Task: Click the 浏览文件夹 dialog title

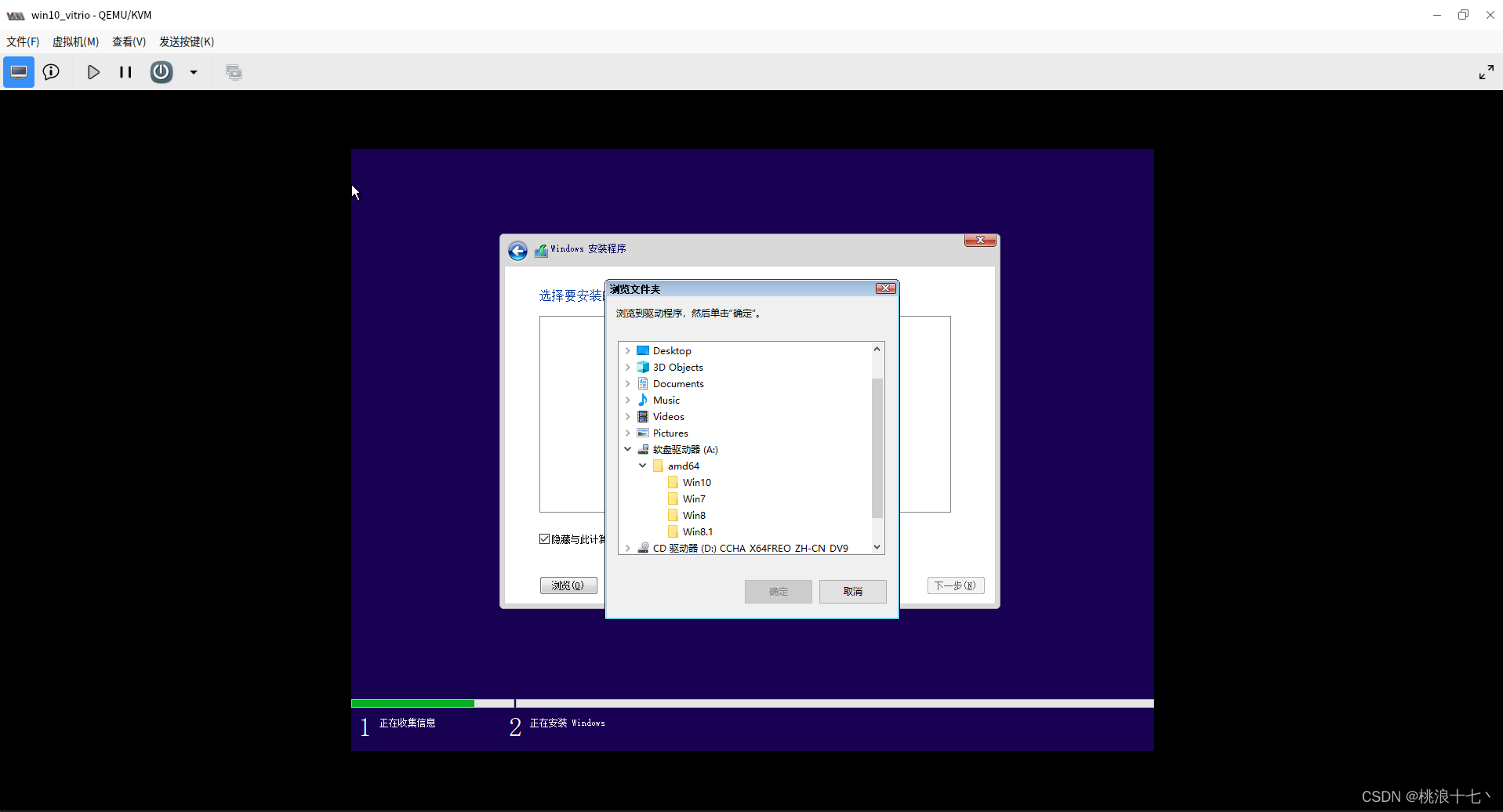Action: pos(635,289)
